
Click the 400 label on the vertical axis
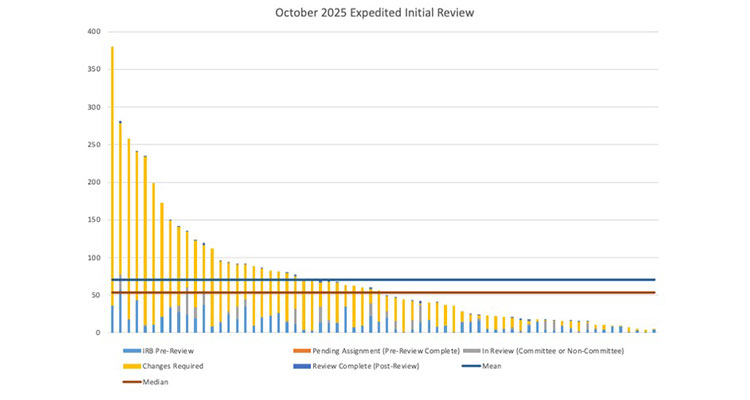pos(94,32)
